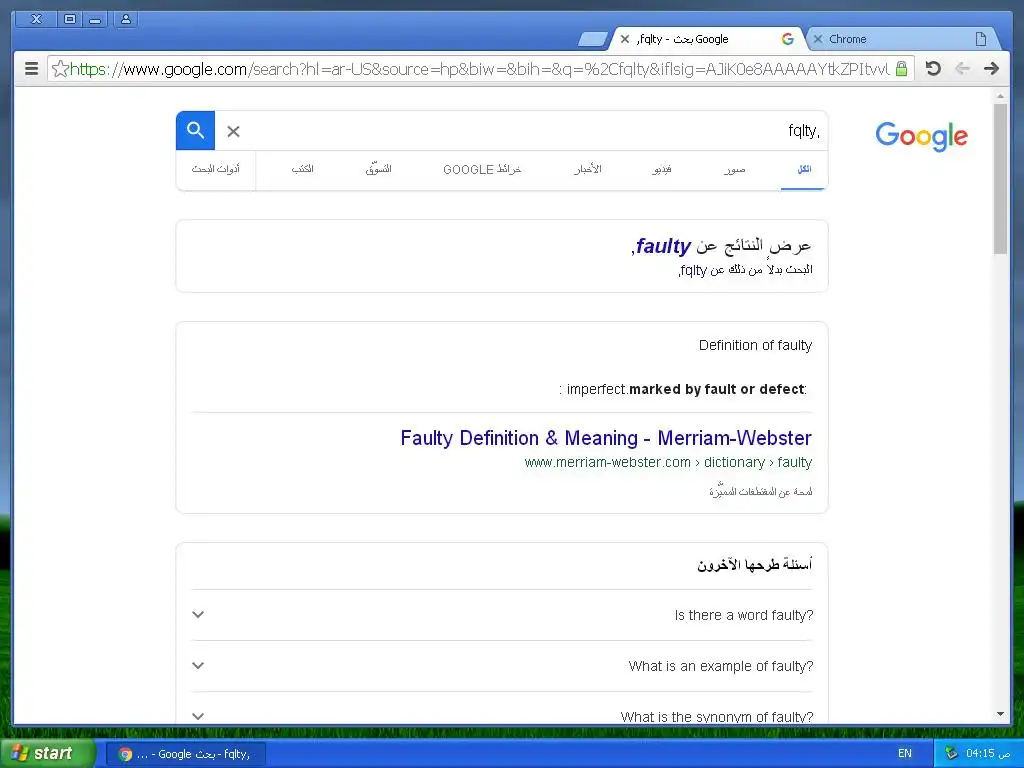Reload the page with the refresh icon
Image resolution: width=1024 pixels, height=768 pixels.
tap(933, 69)
